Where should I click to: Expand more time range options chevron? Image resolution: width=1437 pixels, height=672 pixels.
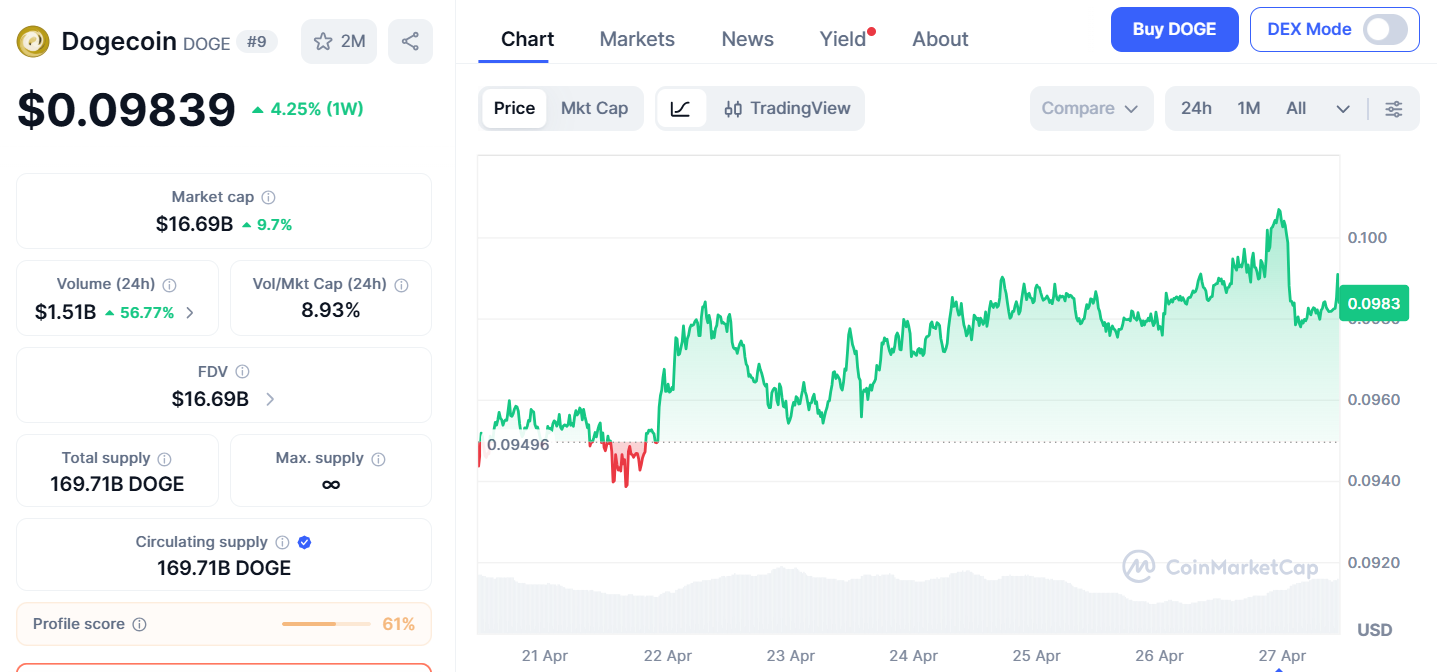[x=1343, y=109]
